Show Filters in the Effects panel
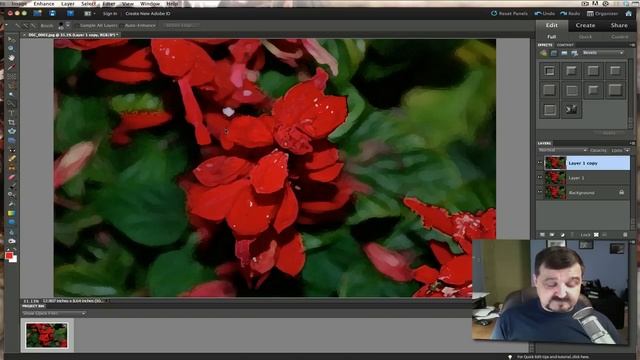Screen dimensions: 640x360 coord(543,53)
